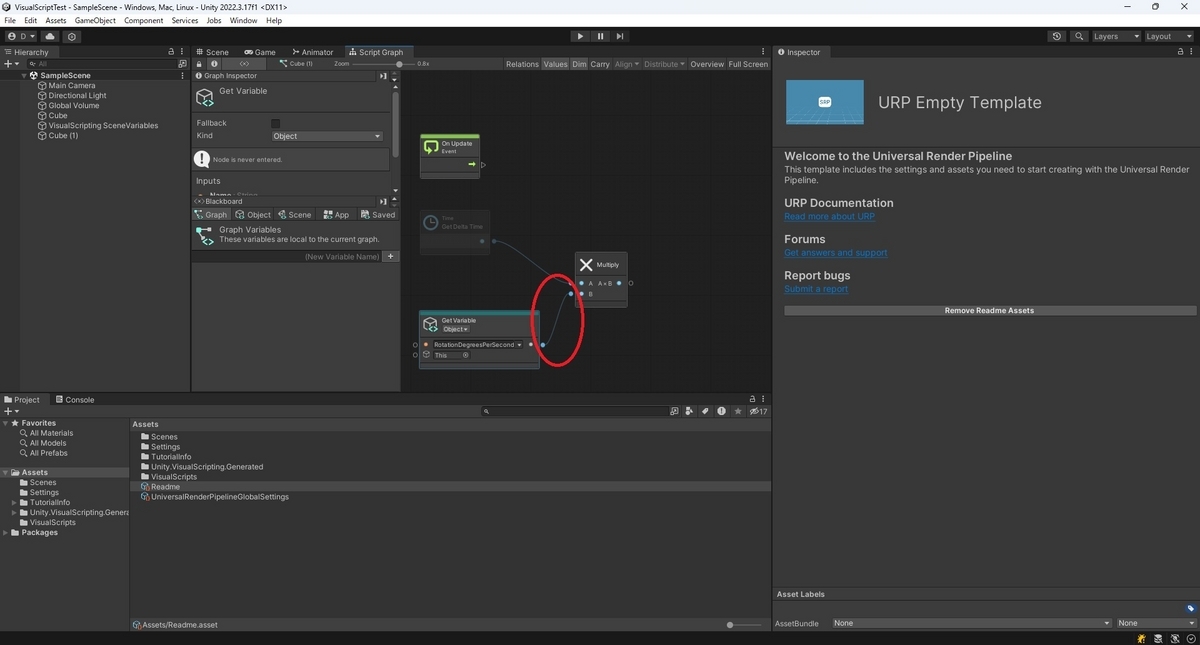The height and width of the screenshot is (645, 1200).
Task: Toggle the Fallback checkbox
Action: click(276, 123)
